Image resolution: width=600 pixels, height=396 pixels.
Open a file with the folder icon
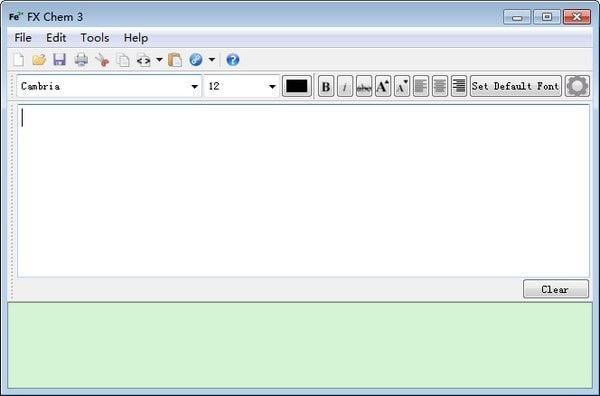click(39, 60)
